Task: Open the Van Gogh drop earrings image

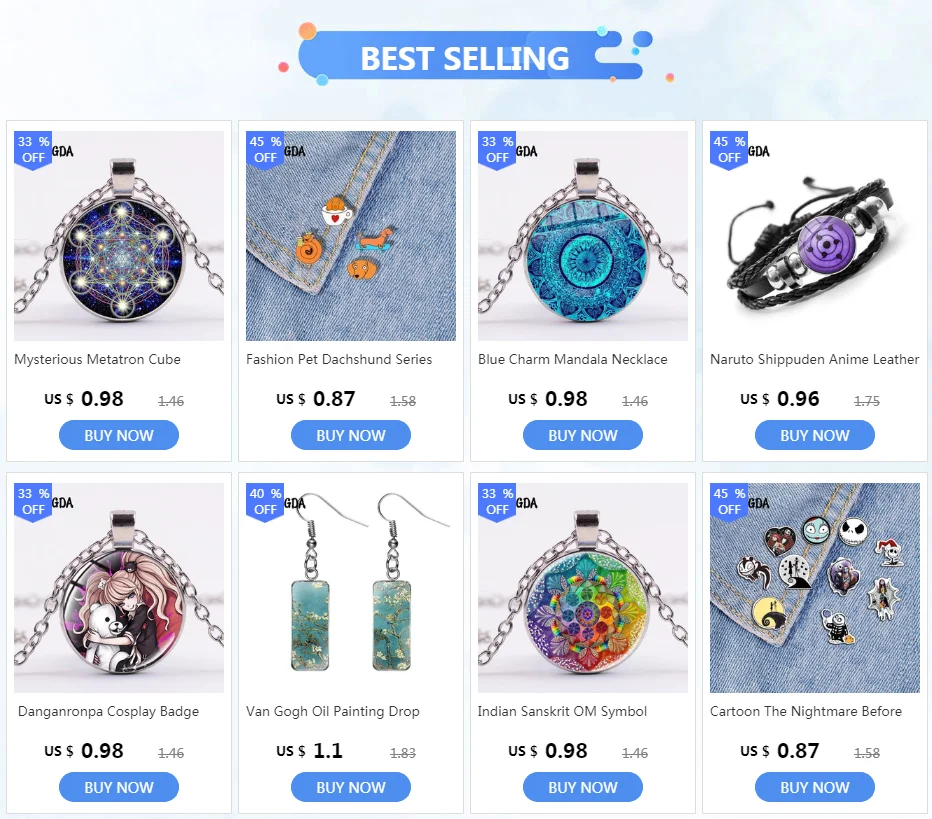Action: coord(351,588)
